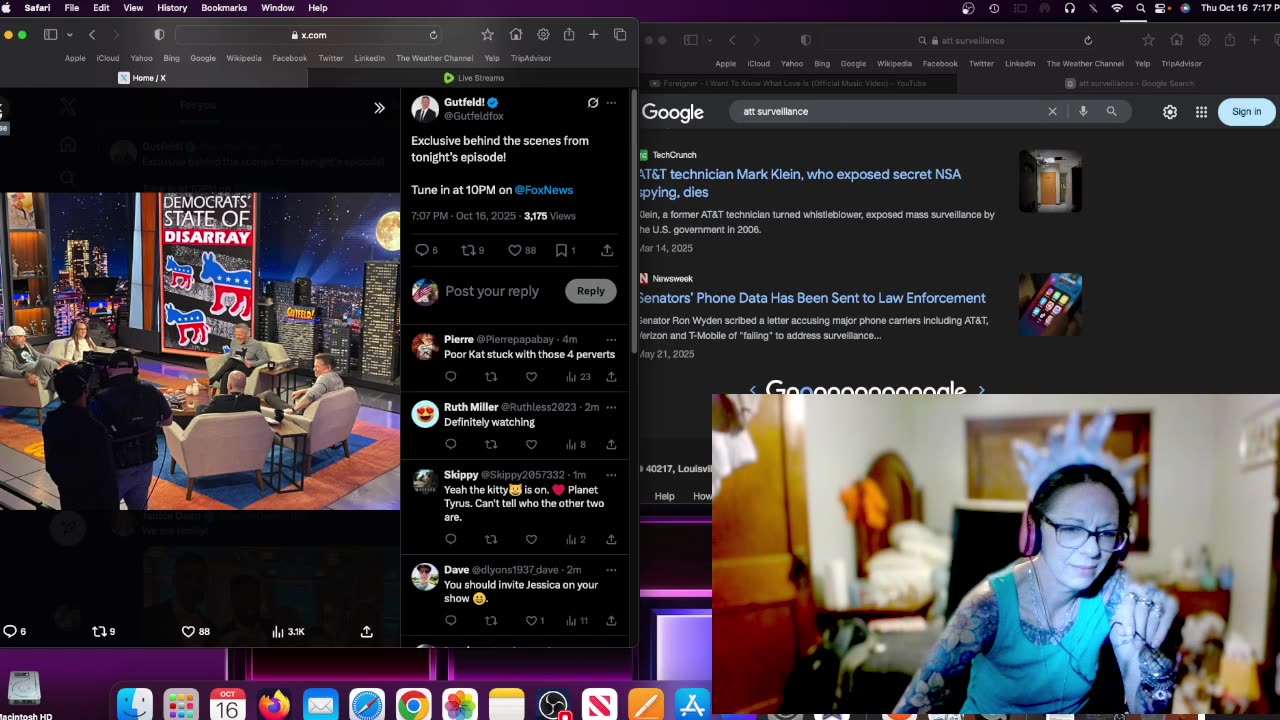The image size is (1280, 720).
Task: Open more menu on Pierre's reply
Action: [611, 339]
